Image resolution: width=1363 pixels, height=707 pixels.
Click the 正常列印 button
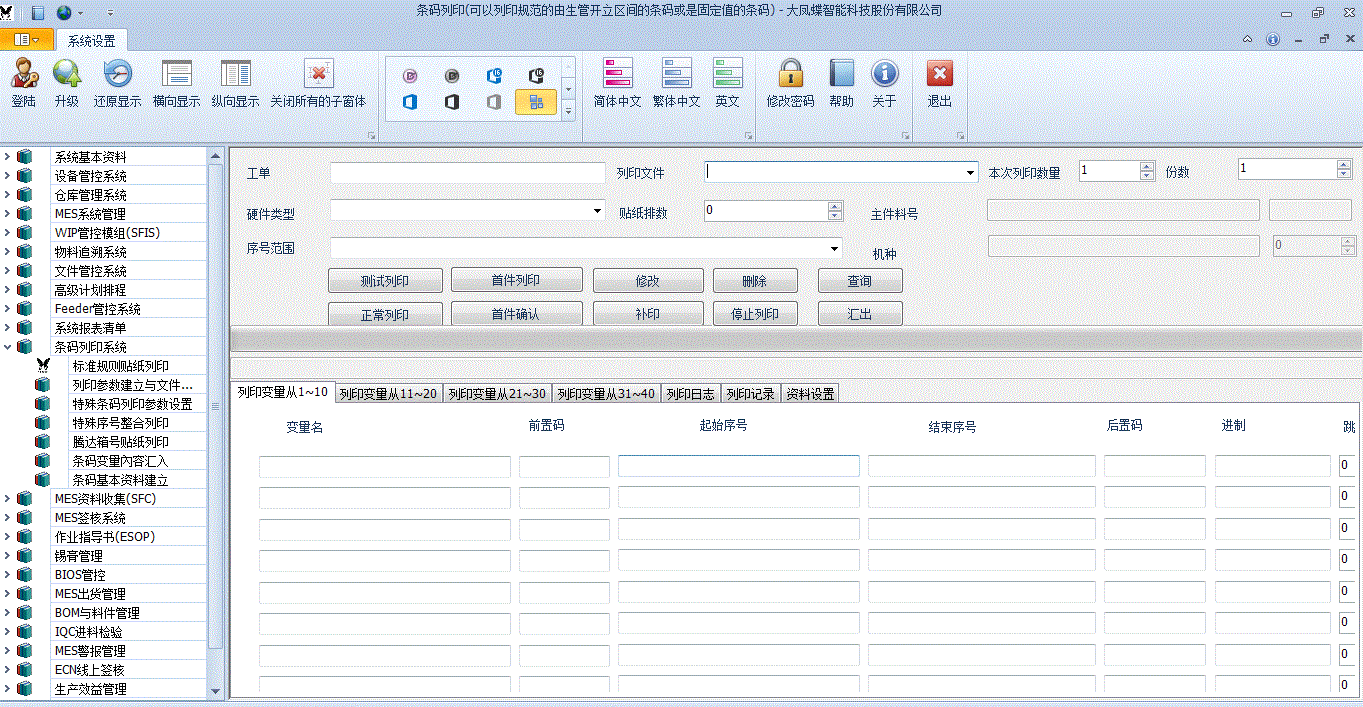pos(385,314)
